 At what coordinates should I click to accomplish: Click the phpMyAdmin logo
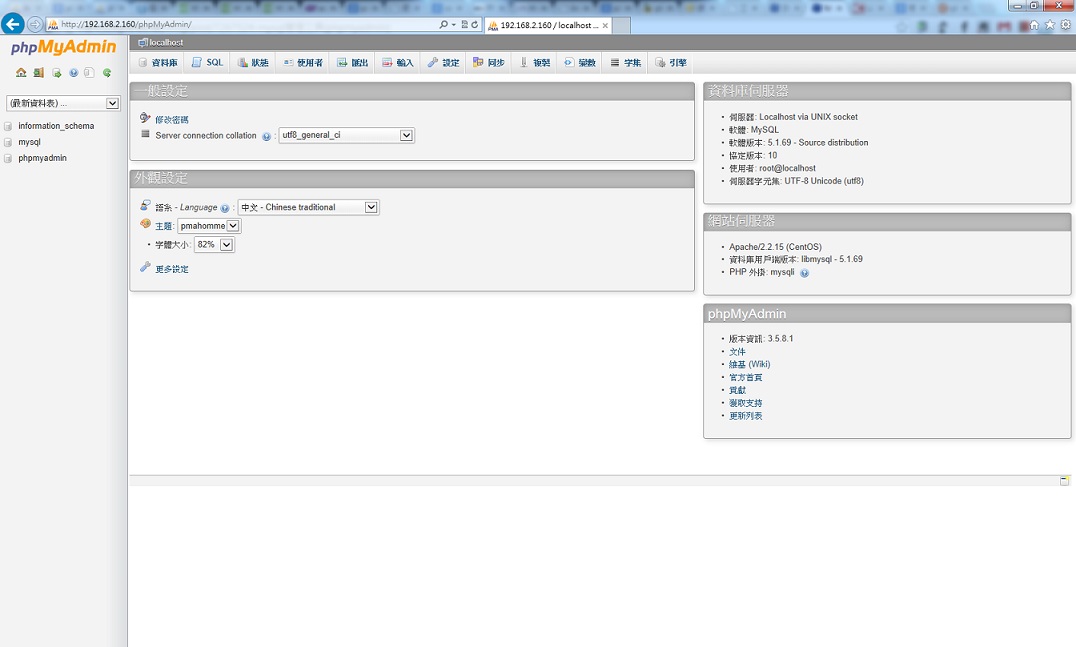coord(63,47)
